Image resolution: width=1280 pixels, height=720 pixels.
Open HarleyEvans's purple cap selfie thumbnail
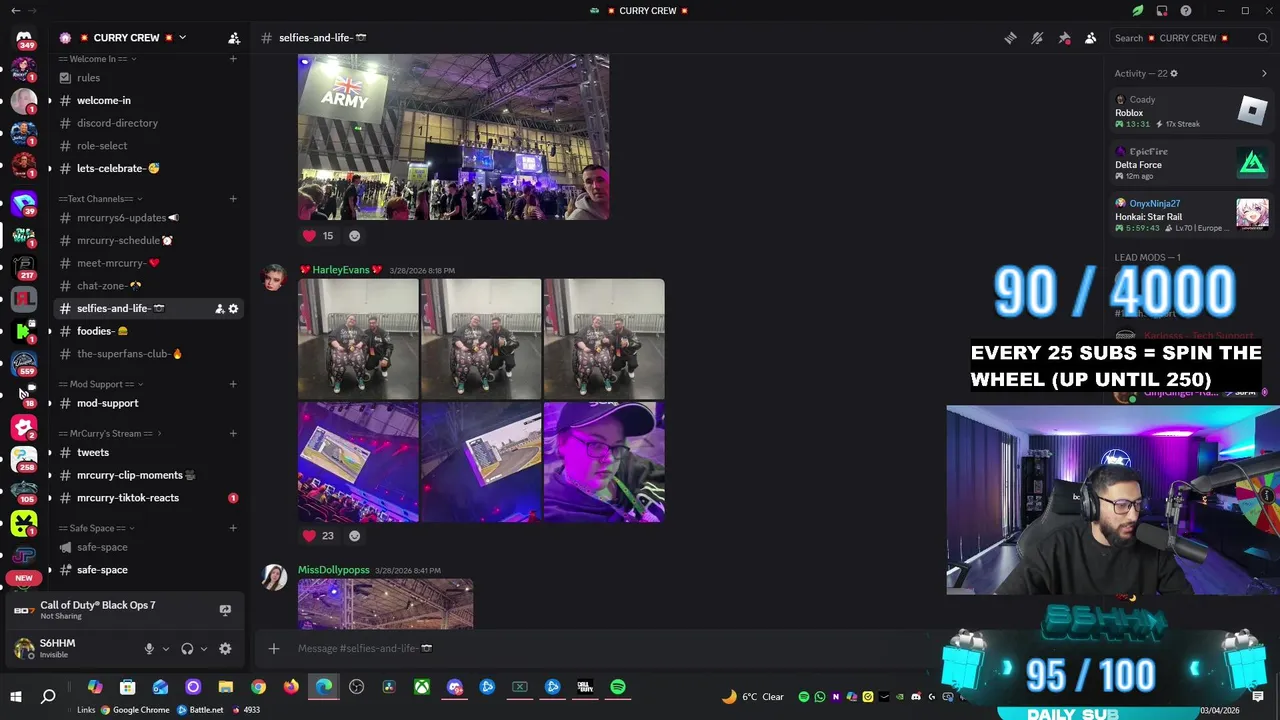[604, 462]
